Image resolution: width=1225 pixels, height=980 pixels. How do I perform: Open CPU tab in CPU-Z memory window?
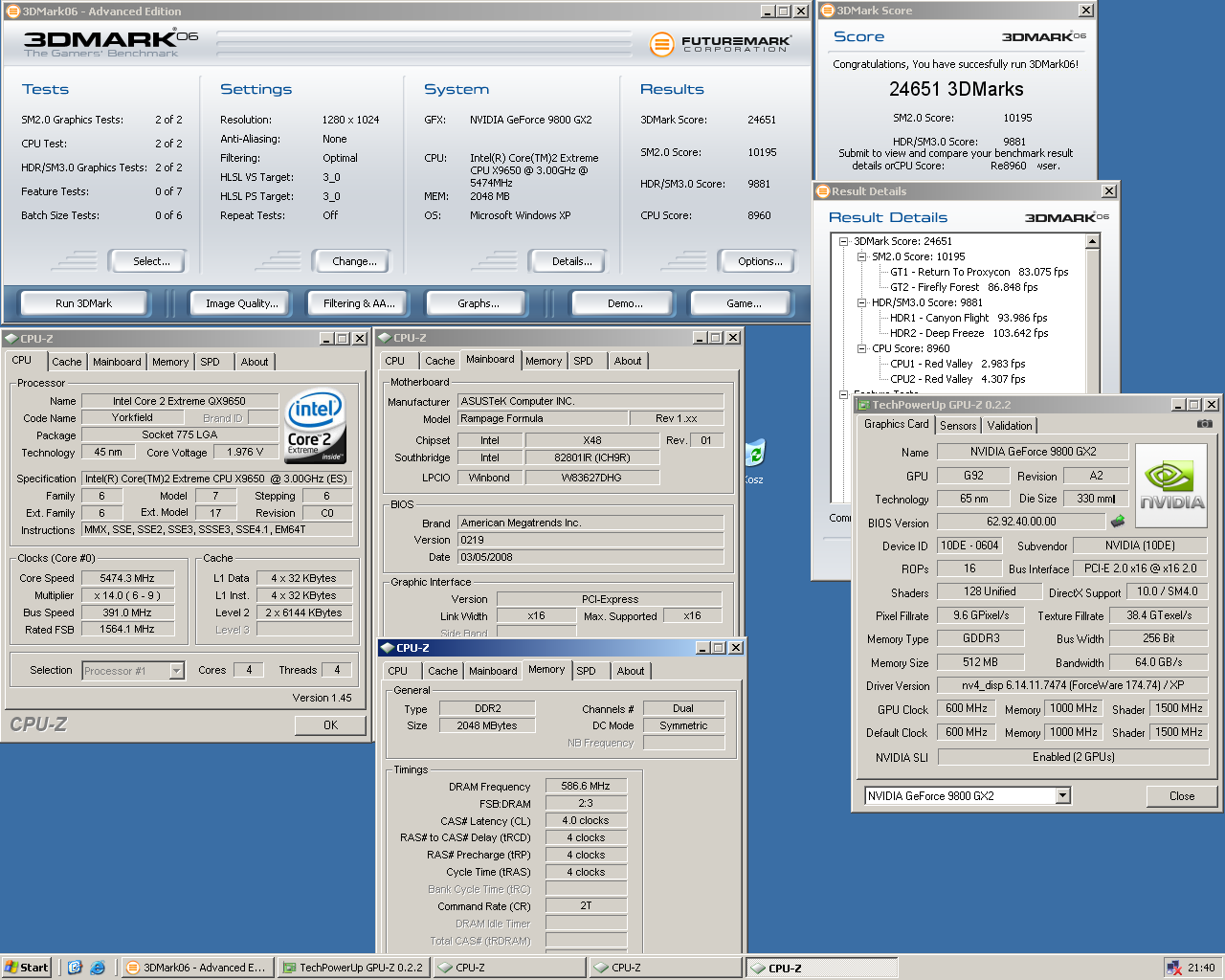(x=398, y=671)
